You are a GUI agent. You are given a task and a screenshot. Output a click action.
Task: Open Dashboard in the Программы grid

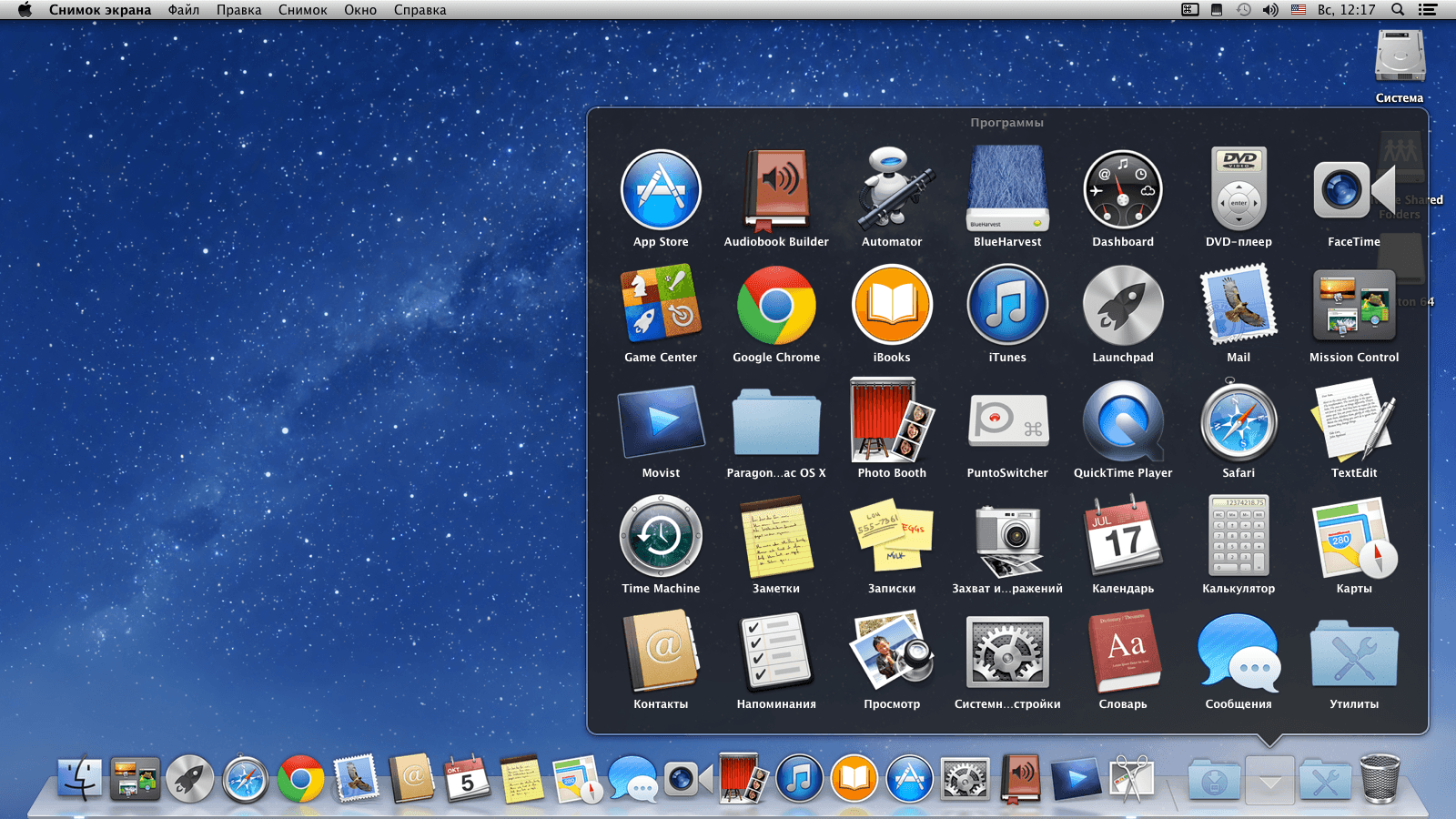pyautogui.click(x=1123, y=190)
